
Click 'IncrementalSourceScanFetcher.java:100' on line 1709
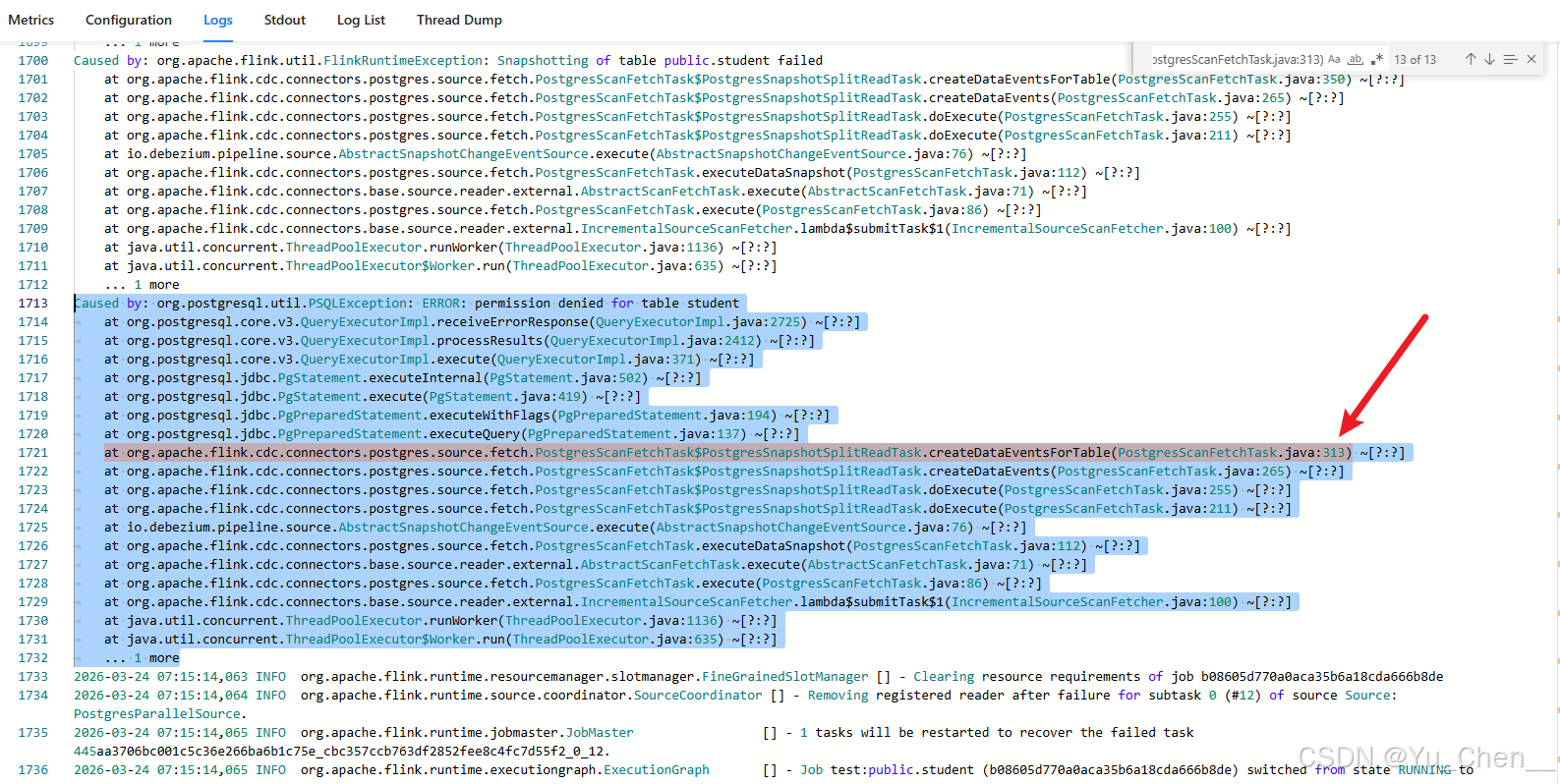coord(1091,229)
